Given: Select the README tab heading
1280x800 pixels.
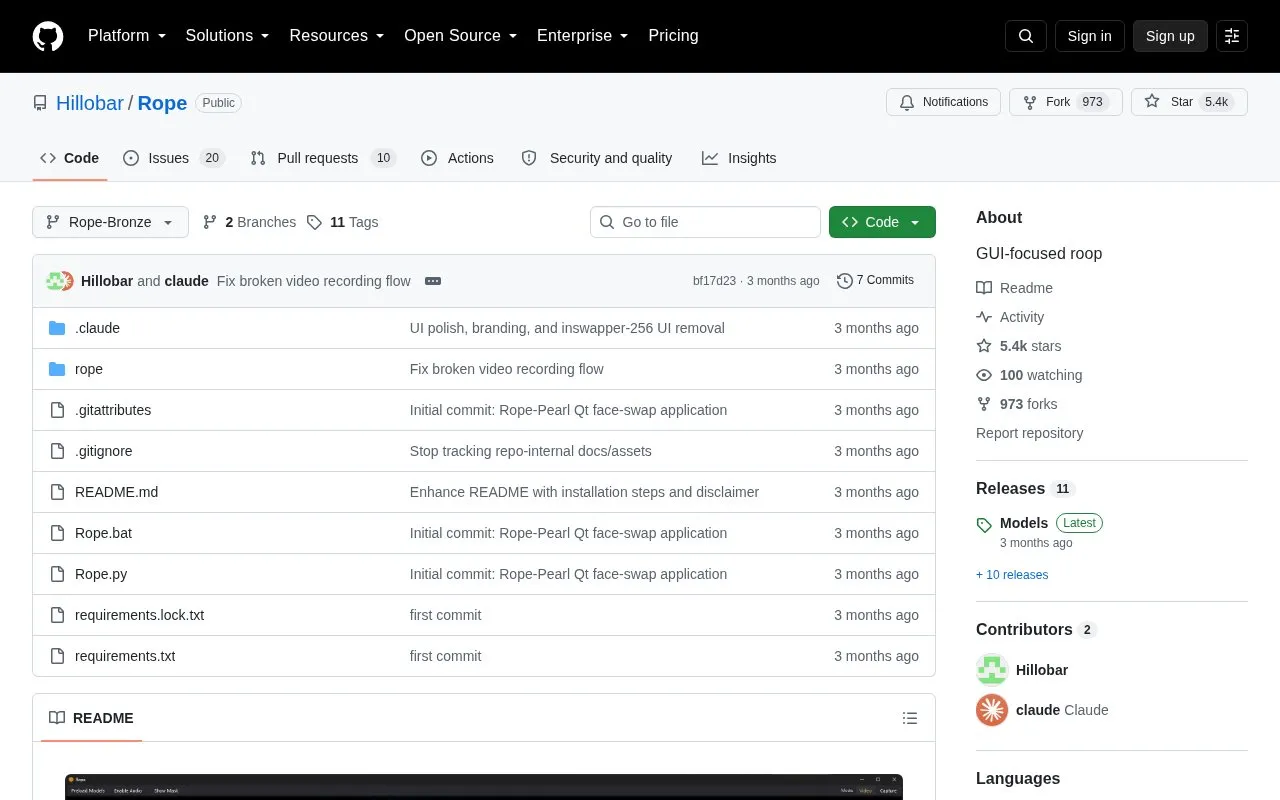Looking at the screenshot, I should 91,718.
